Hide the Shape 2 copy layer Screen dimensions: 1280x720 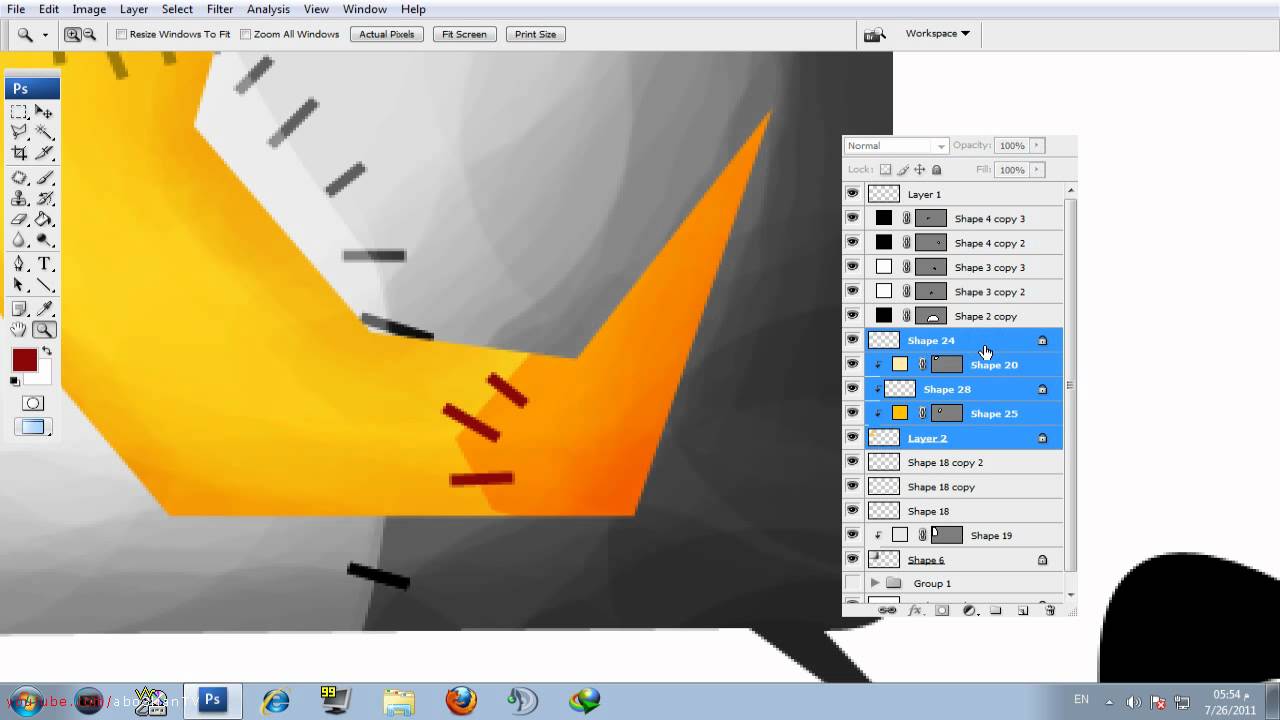852,316
